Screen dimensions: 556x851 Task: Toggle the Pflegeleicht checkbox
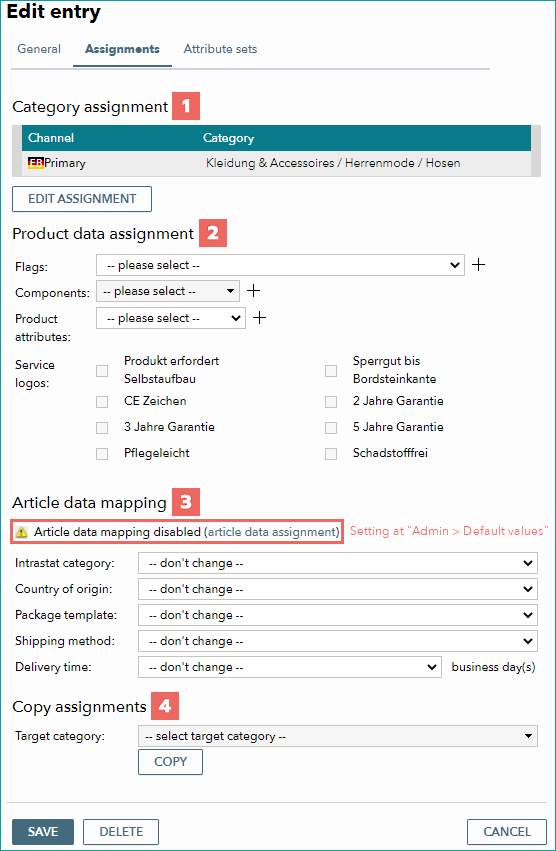tap(102, 454)
